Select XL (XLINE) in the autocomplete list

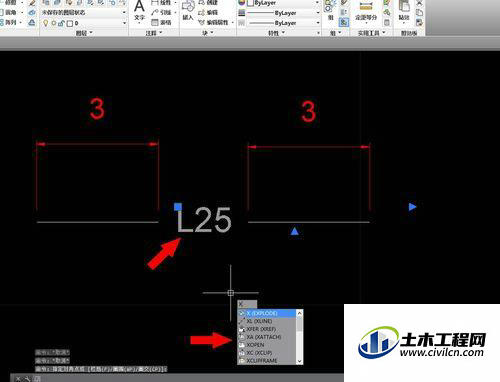(266, 321)
